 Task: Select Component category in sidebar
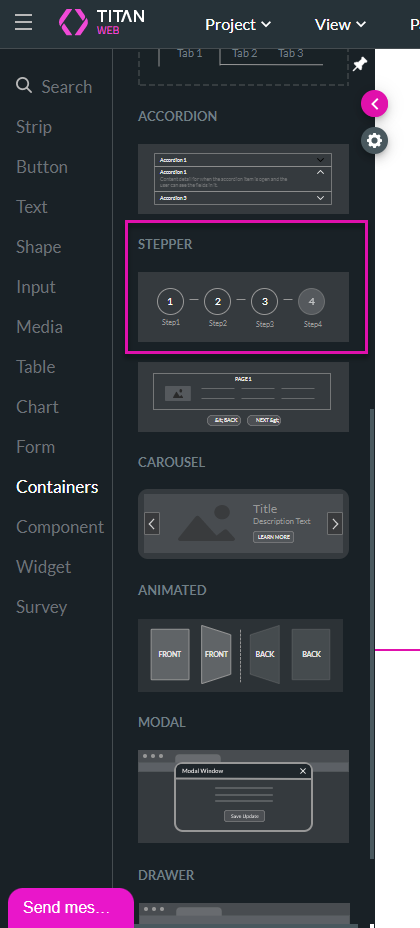pyautogui.click(x=60, y=527)
